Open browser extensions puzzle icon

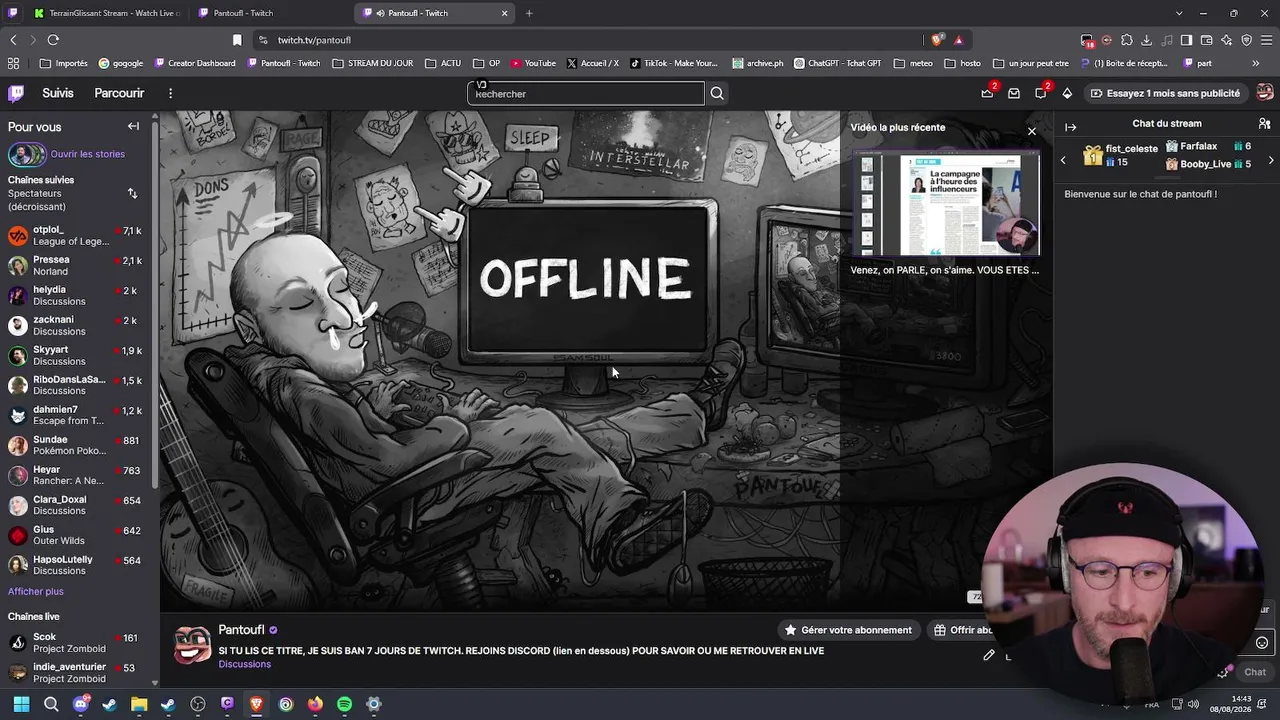1126,40
